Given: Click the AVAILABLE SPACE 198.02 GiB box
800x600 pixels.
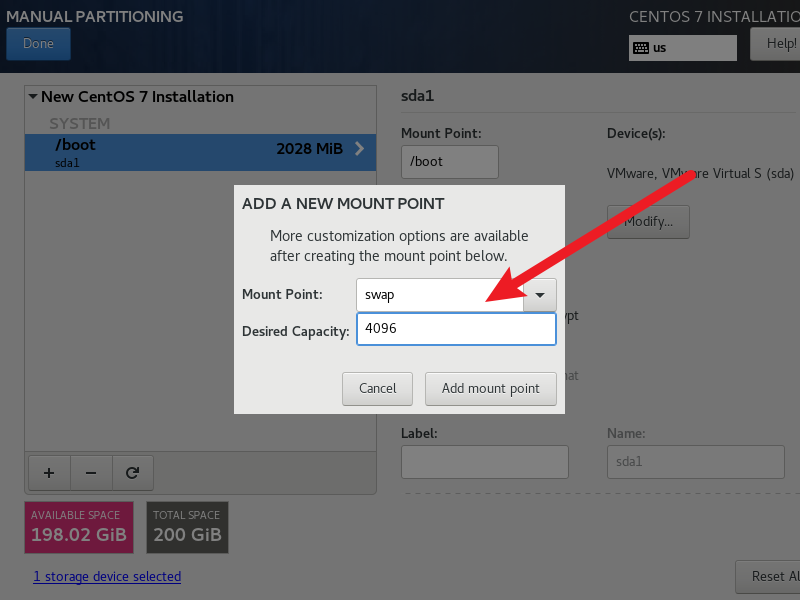Looking at the screenshot, I should click(x=79, y=528).
